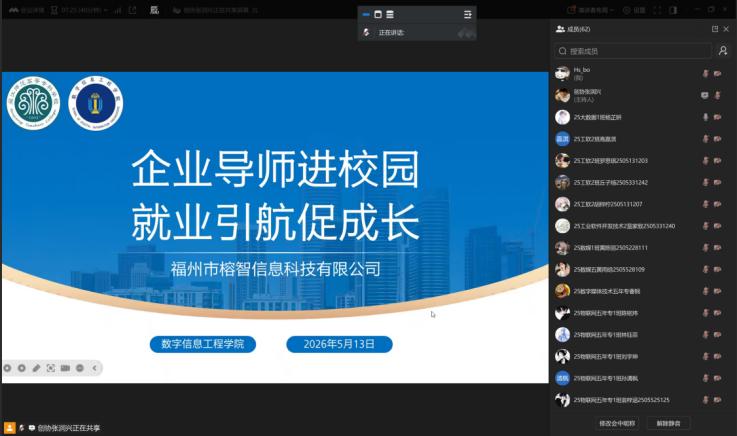Toggle camera for the 25大数据1班 member
737x436 pixels.
[717, 117]
